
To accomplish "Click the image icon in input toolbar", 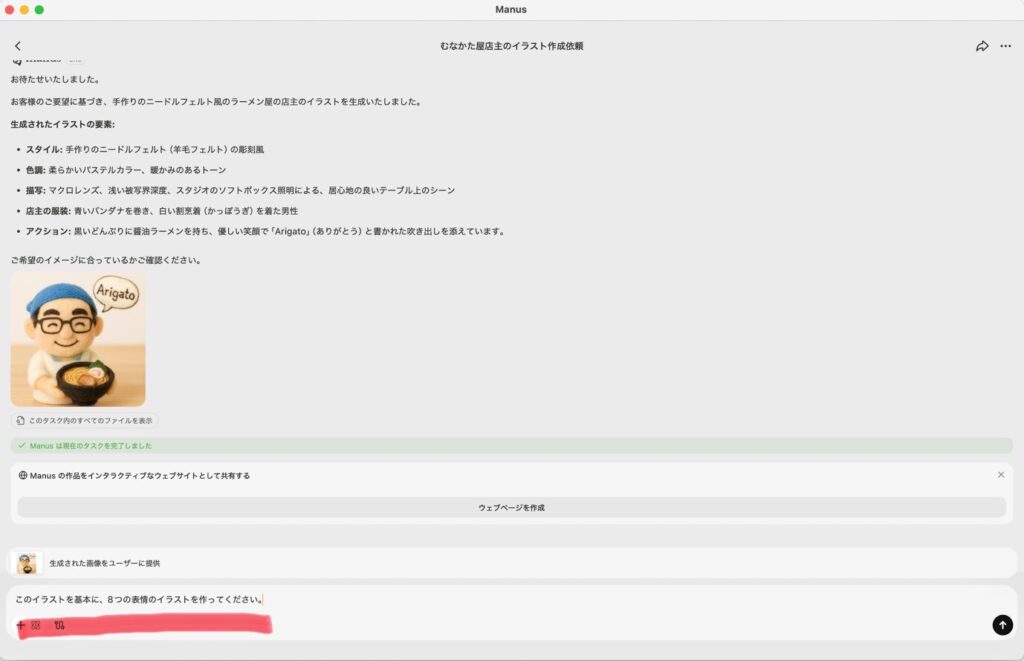I will [x=36, y=625].
